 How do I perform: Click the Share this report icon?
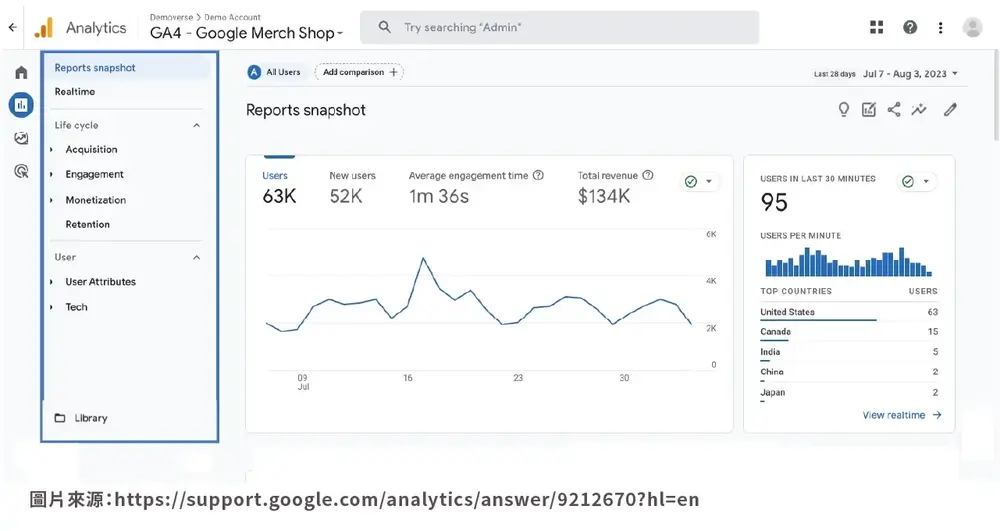click(894, 110)
